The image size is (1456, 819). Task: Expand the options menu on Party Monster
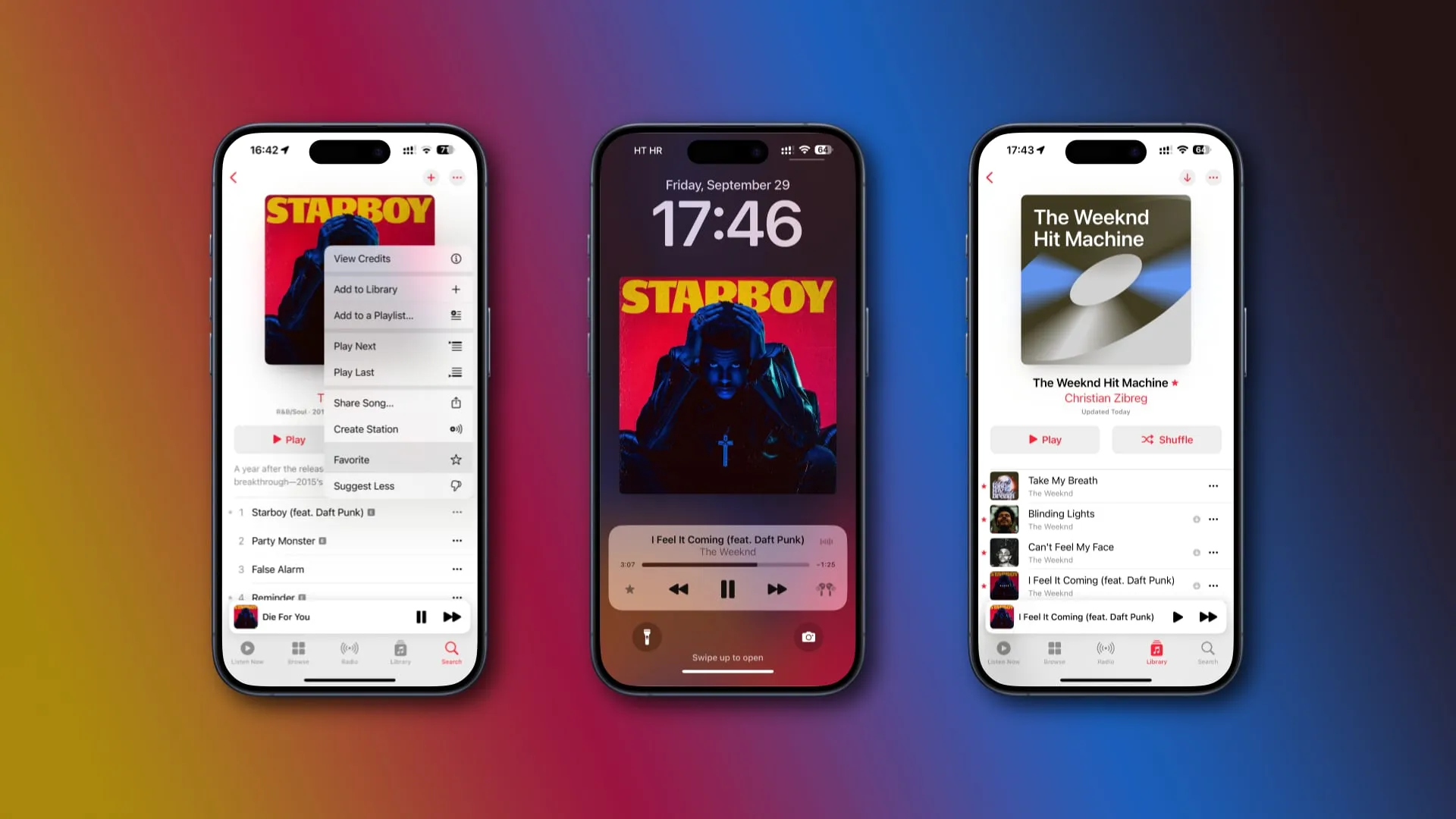[x=457, y=540]
